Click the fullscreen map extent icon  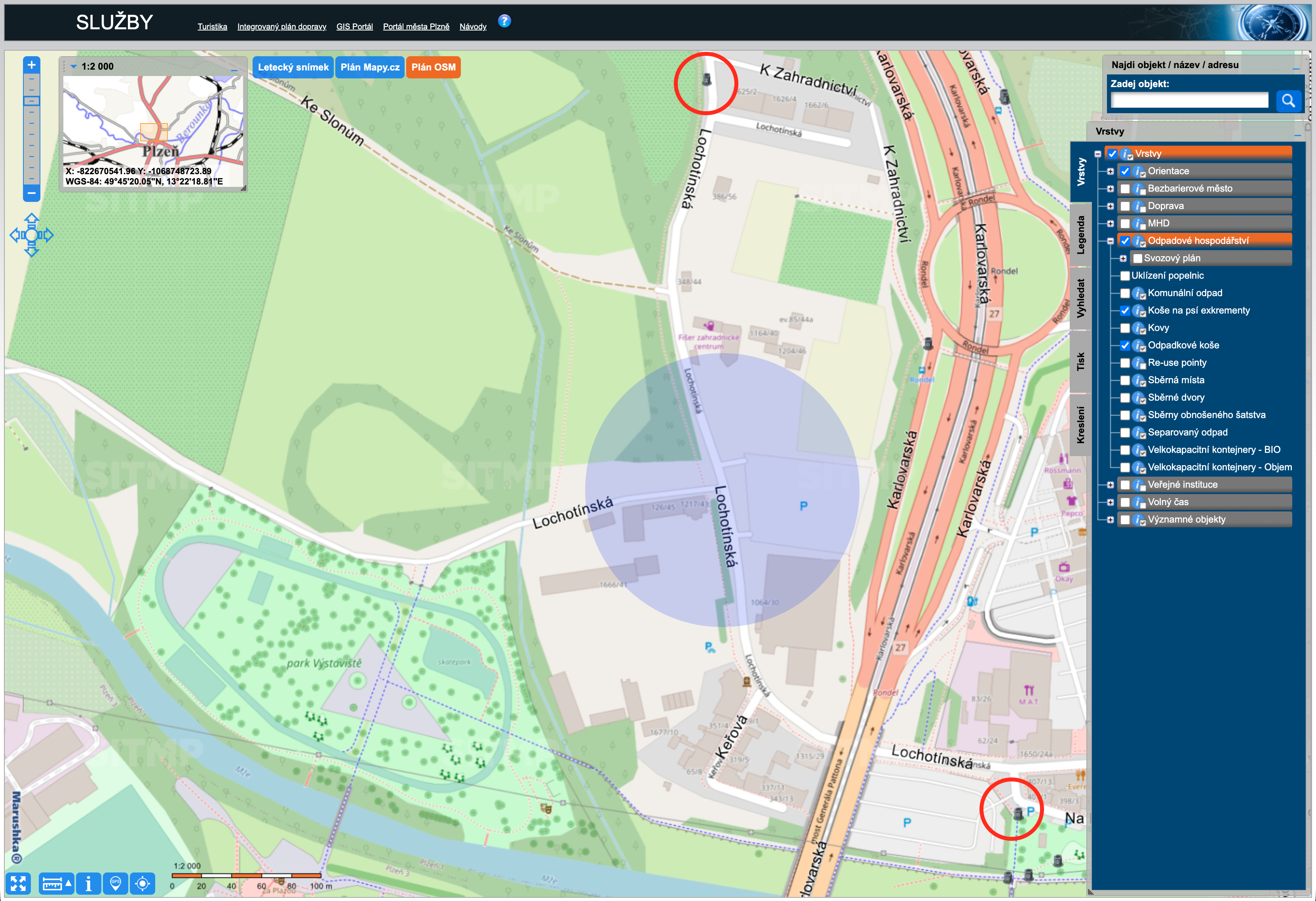(x=18, y=884)
